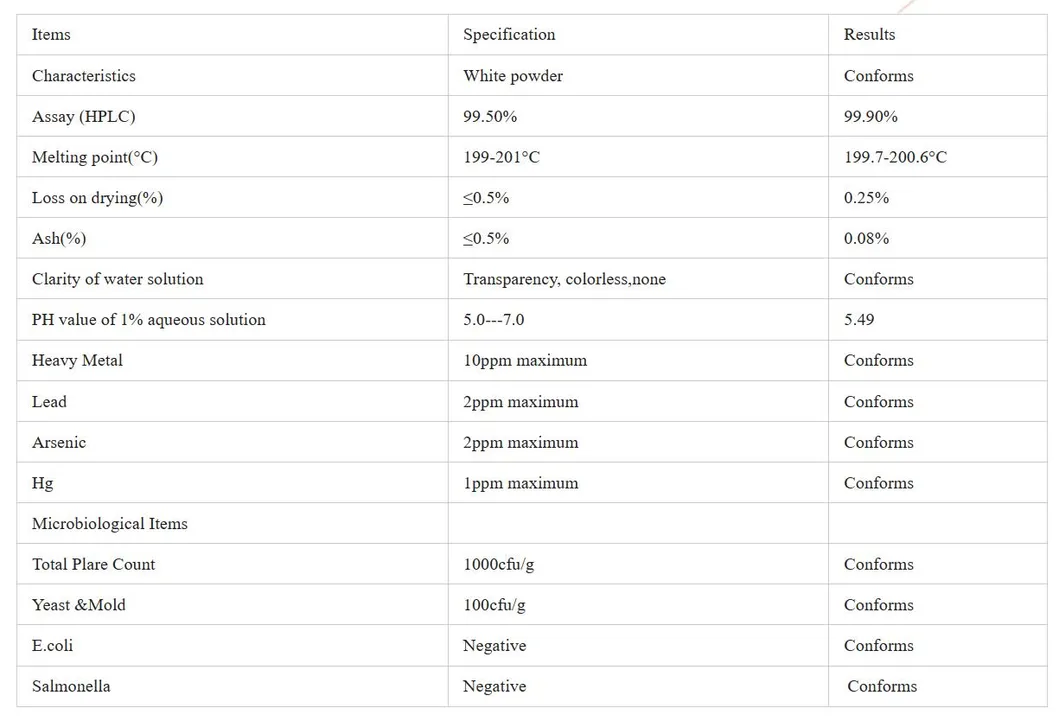Select the 5.0---7.0 PH specification

tap(493, 320)
